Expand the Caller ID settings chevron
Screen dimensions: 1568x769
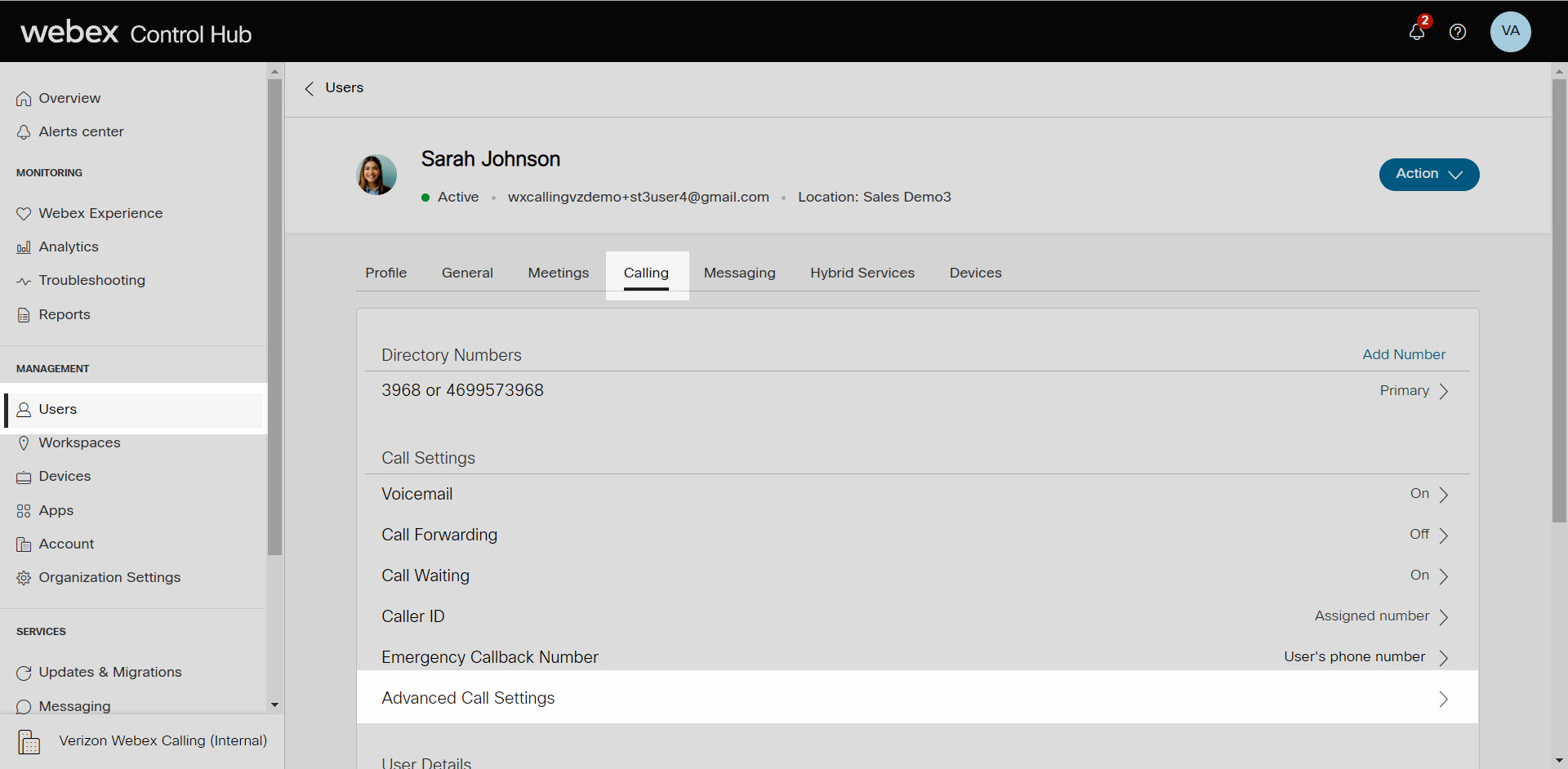pyautogui.click(x=1444, y=617)
